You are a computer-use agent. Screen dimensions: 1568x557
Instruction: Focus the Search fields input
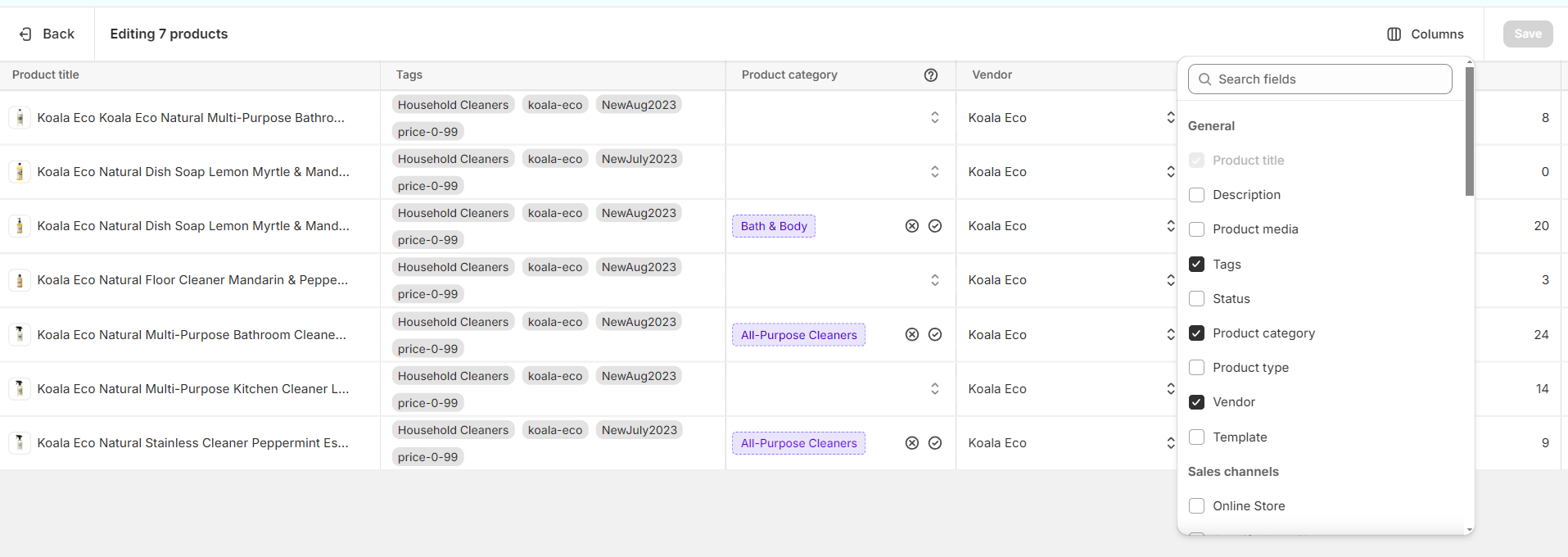(1320, 79)
